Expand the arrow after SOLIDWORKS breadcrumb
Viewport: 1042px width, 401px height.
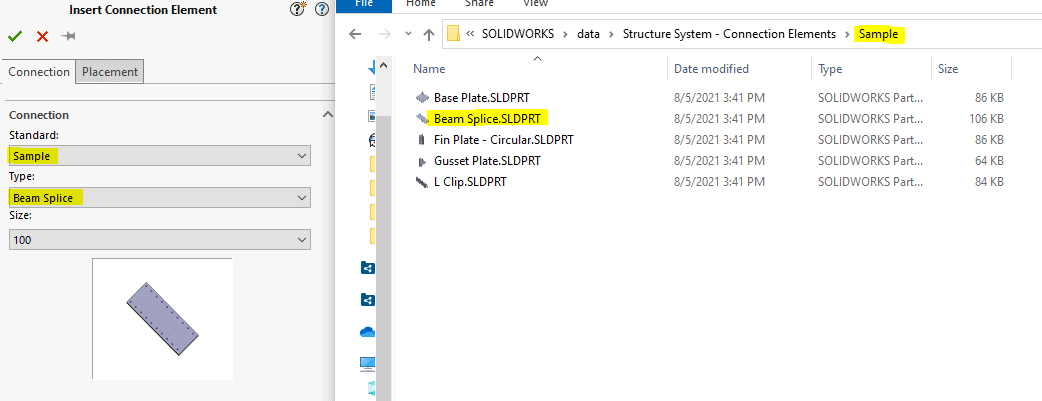[x=566, y=34]
